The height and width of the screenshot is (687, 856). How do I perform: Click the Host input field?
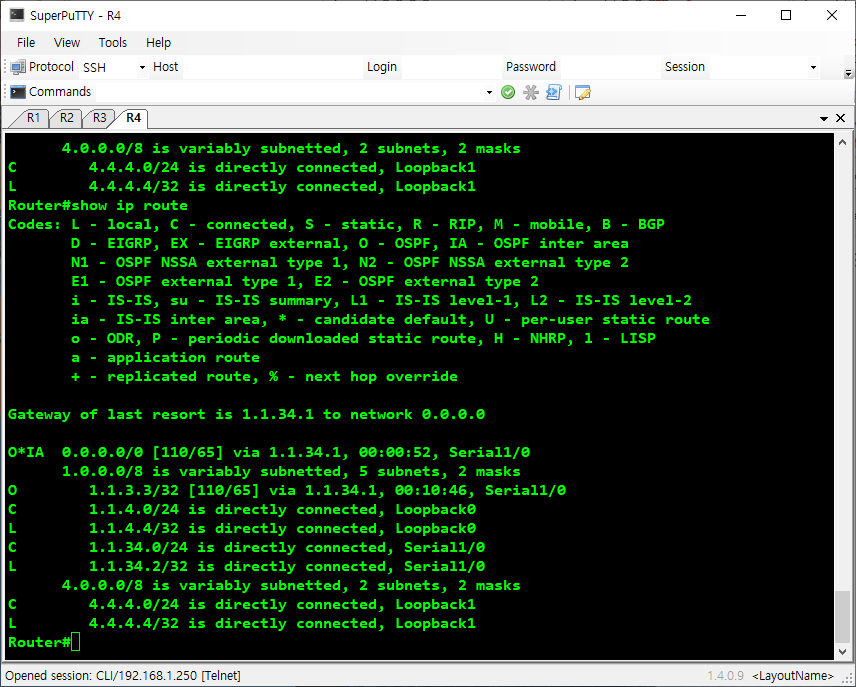point(272,67)
